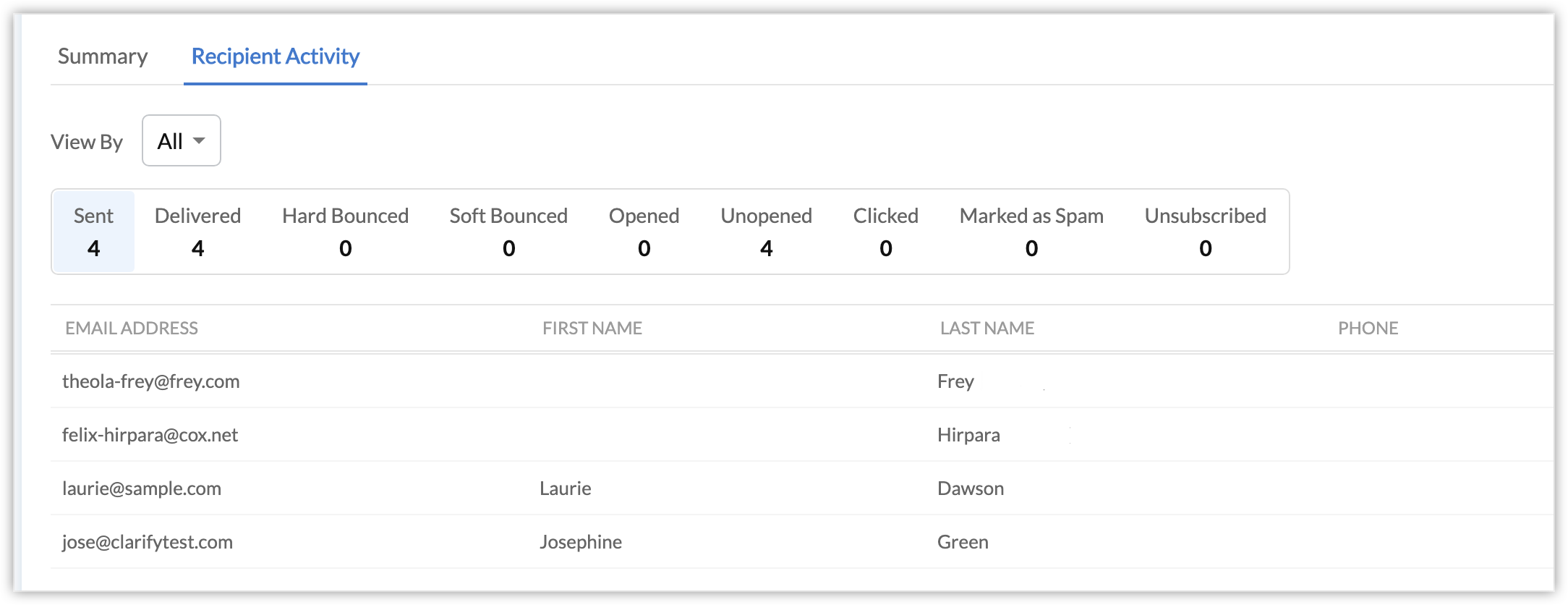This screenshot has width=1568, height=605.
Task: Switch to the Summary tab
Action: pyautogui.click(x=103, y=56)
